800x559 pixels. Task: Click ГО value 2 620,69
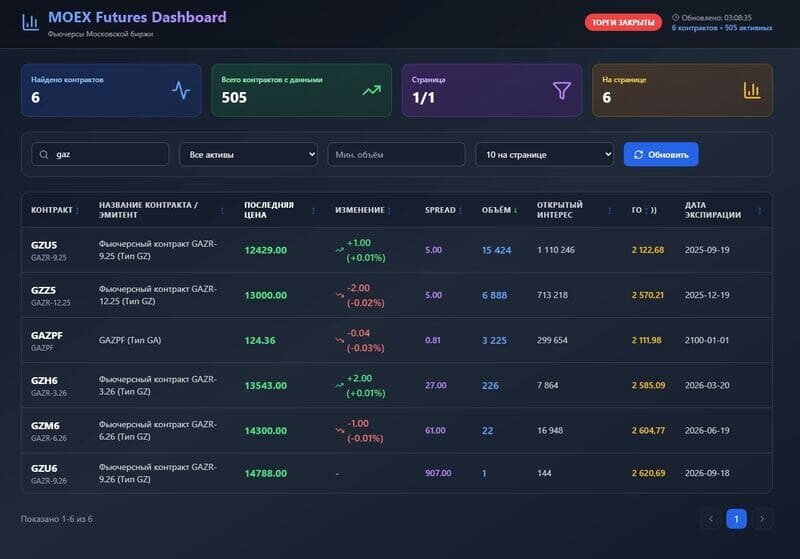pyautogui.click(x=648, y=473)
